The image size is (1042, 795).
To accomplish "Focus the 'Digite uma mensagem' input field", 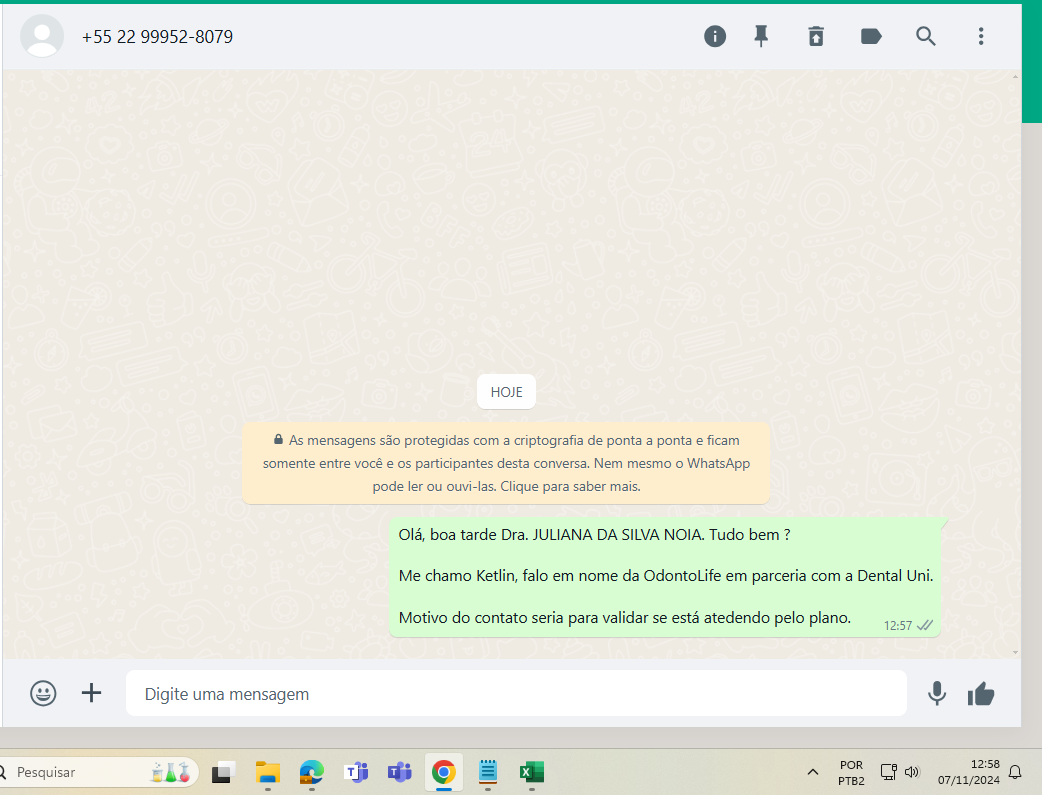I will pos(516,693).
